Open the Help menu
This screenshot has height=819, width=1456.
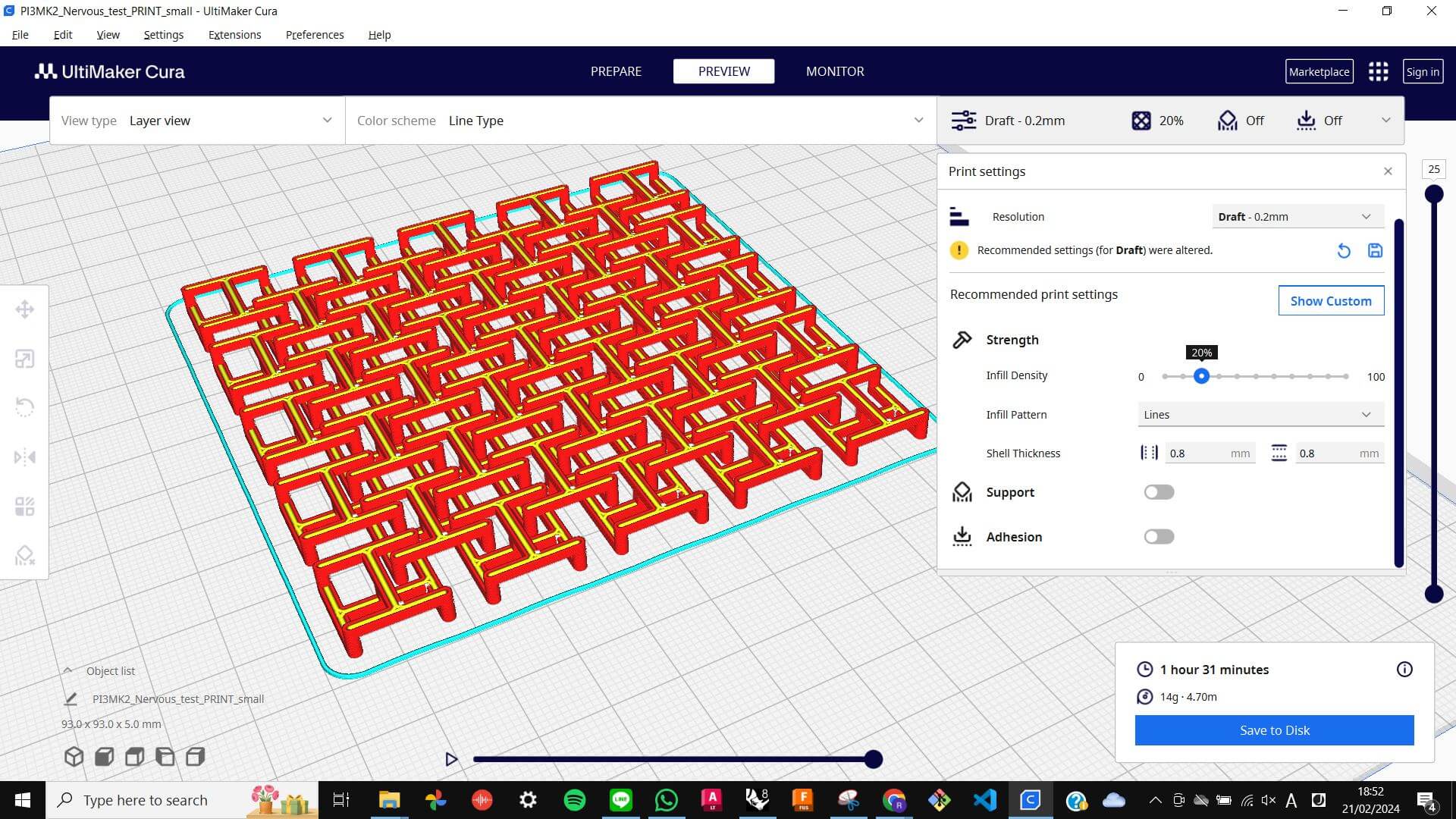coord(379,35)
